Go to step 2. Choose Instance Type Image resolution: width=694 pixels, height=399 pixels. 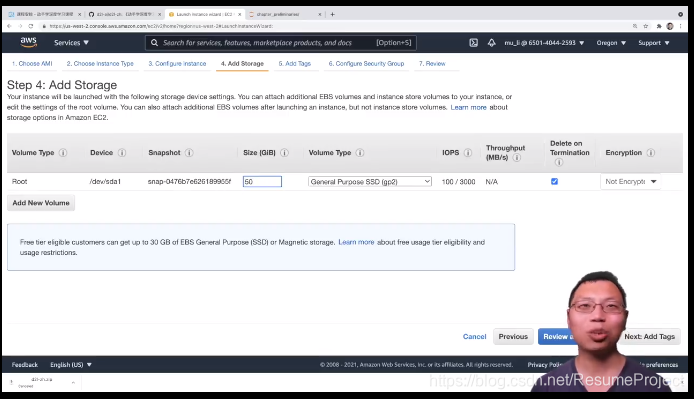coord(100,64)
